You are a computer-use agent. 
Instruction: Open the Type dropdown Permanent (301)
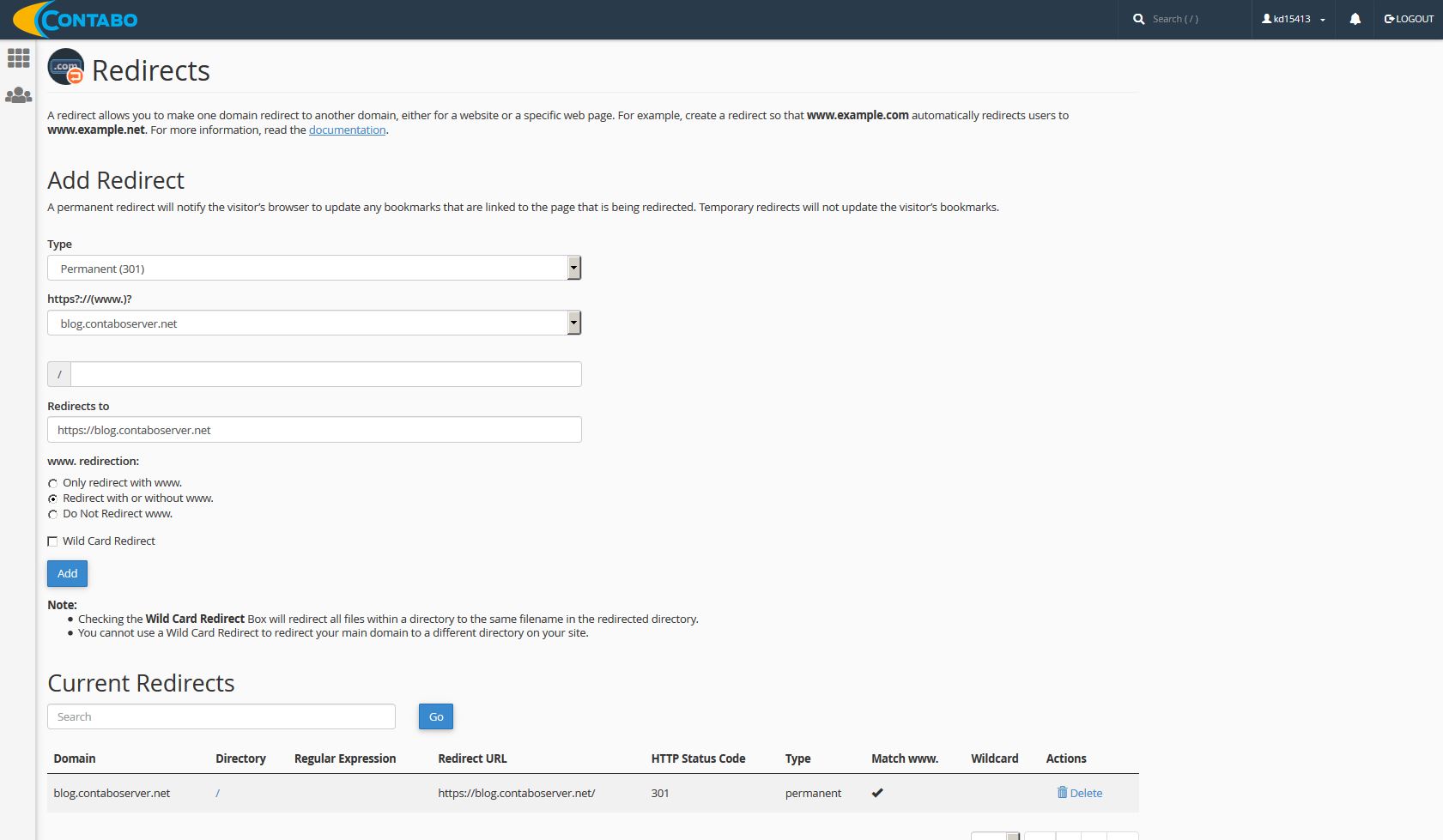[314, 268]
